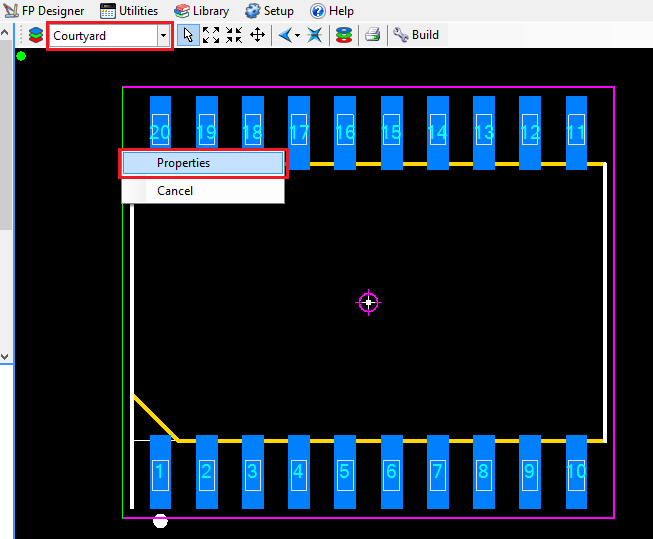The height and width of the screenshot is (539, 653).
Task: Select the pan move tool
Action: coord(257,35)
